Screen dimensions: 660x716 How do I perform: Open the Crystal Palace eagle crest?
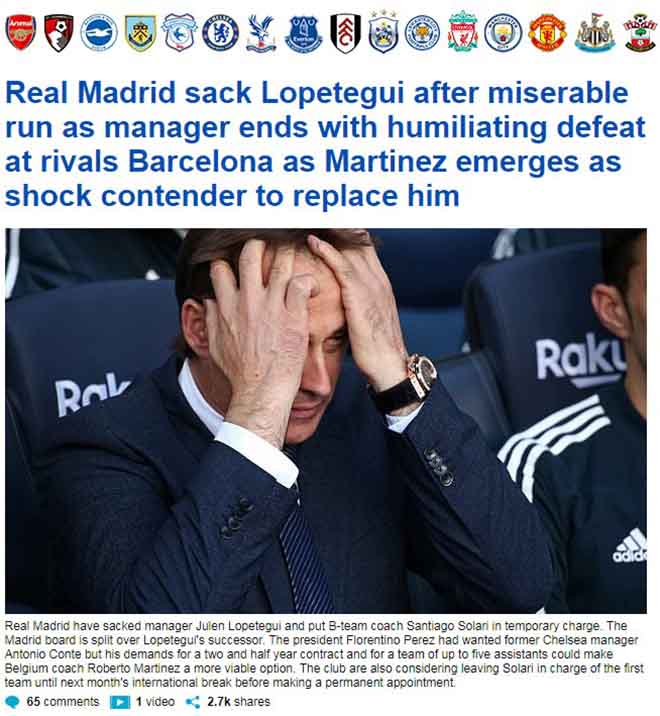pyautogui.click(x=261, y=33)
